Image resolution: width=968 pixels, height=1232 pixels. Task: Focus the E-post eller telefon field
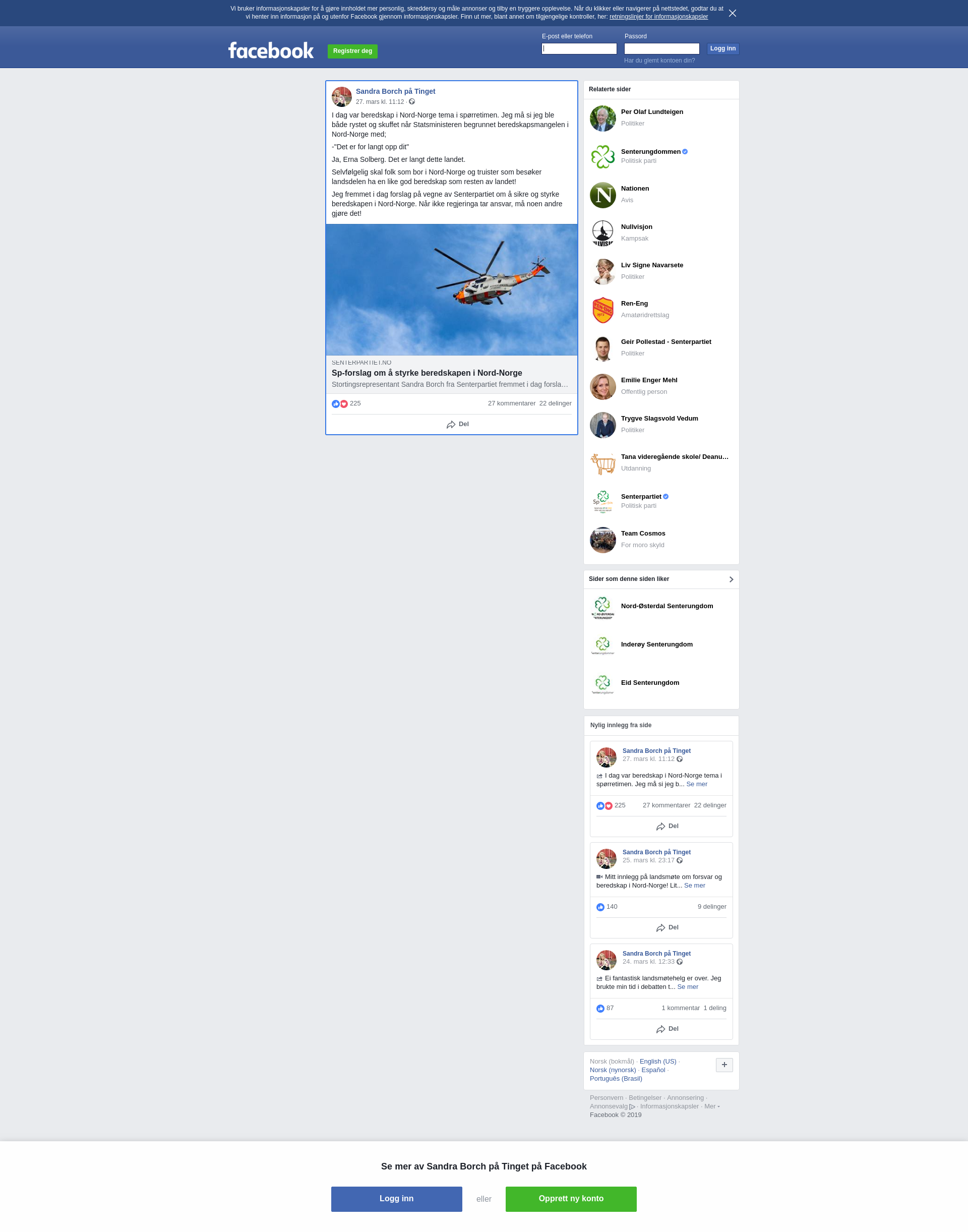pyautogui.click(x=579, y=49)
